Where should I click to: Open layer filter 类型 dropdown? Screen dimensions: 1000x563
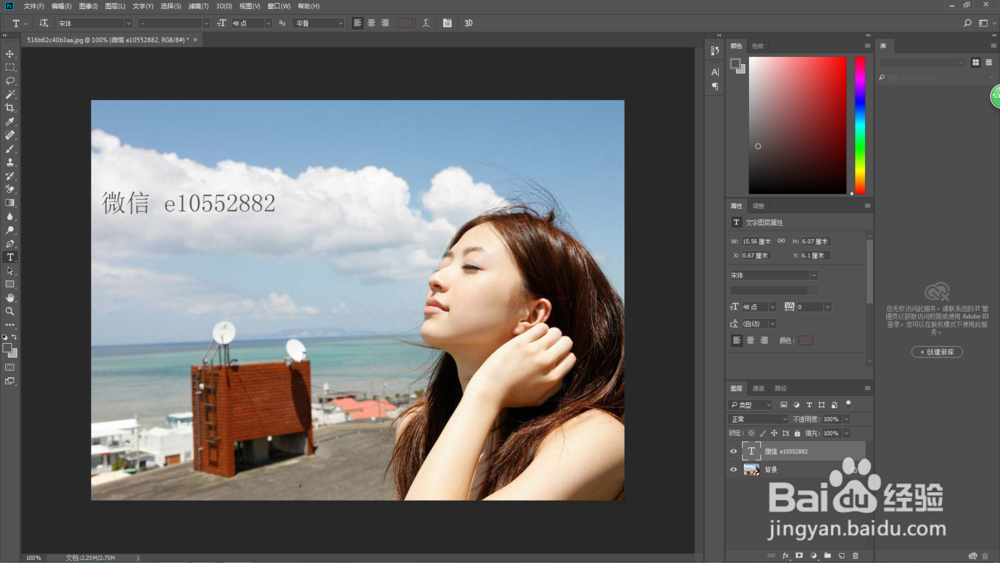click(x=751, y=405)
